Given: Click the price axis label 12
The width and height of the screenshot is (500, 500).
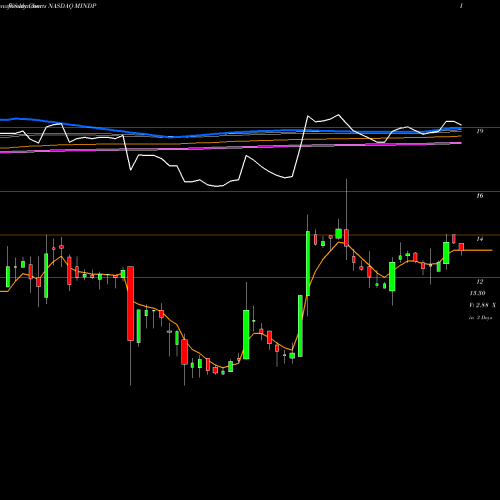Looking at the screenshot, I should (x=480, y=282).
